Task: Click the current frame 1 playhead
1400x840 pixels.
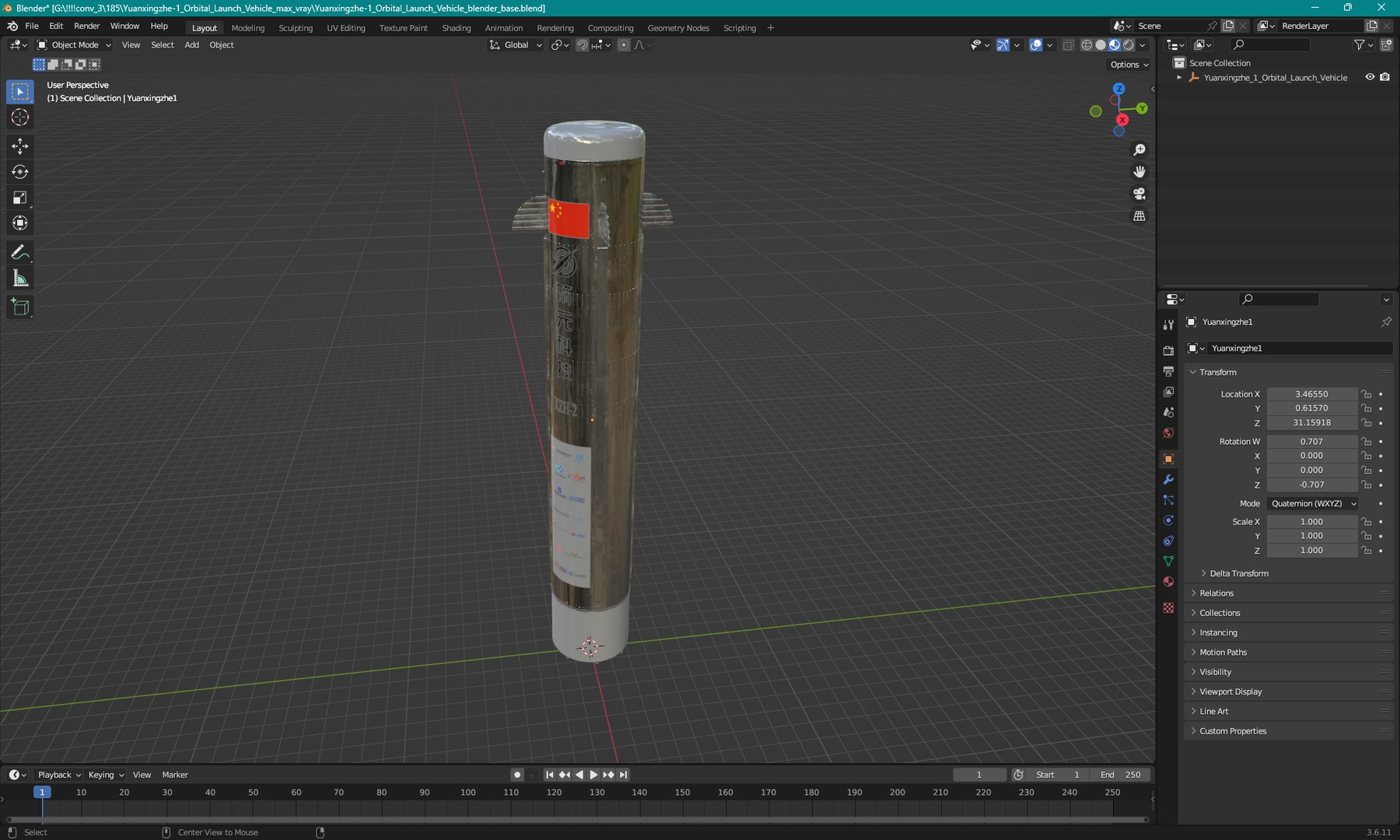Action: pyautogui.click(x=42, y=793)
